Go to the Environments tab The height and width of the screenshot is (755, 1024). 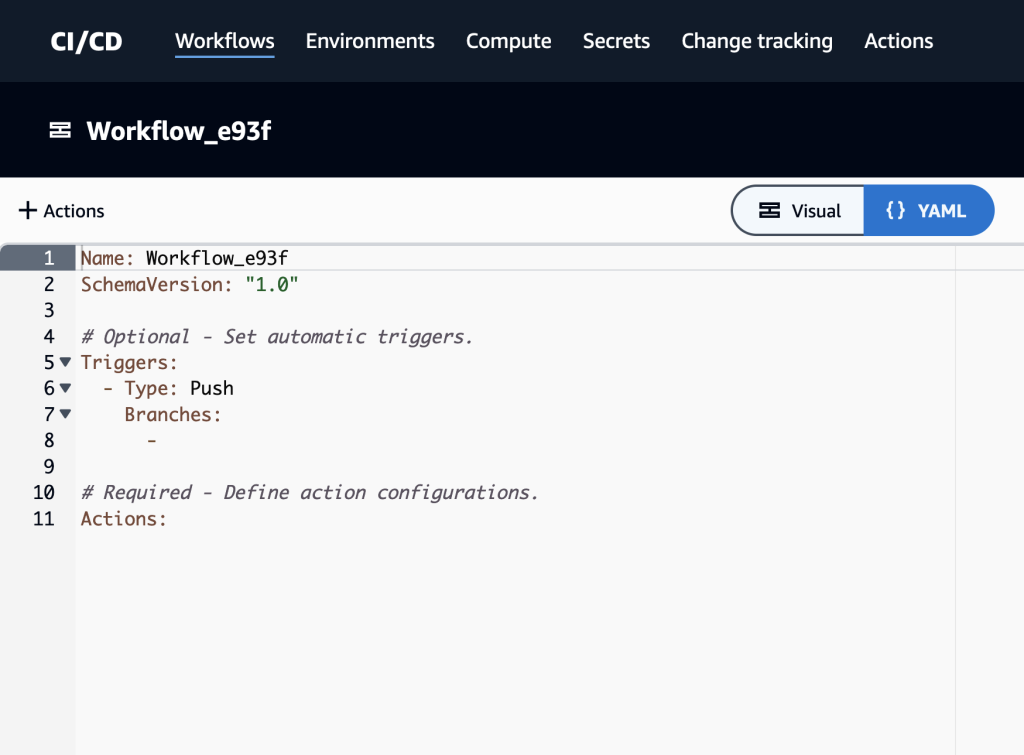370,41
